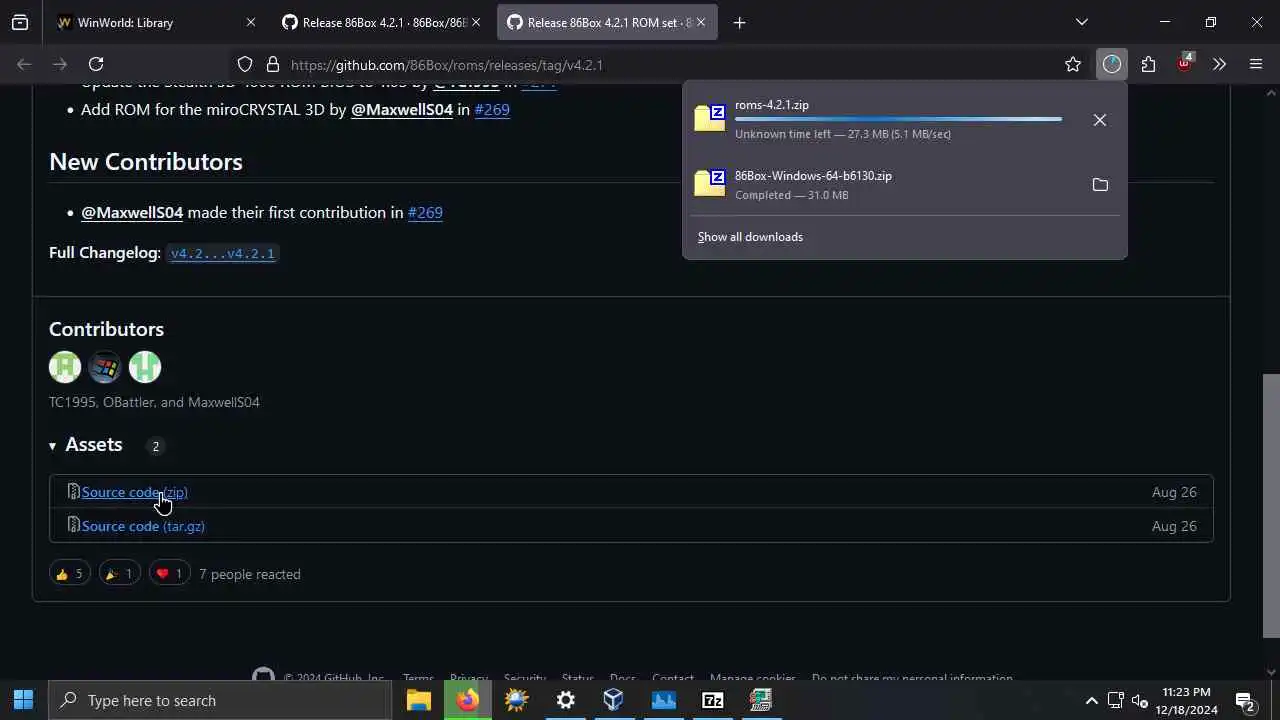React with thumbs up emoji

69,574
